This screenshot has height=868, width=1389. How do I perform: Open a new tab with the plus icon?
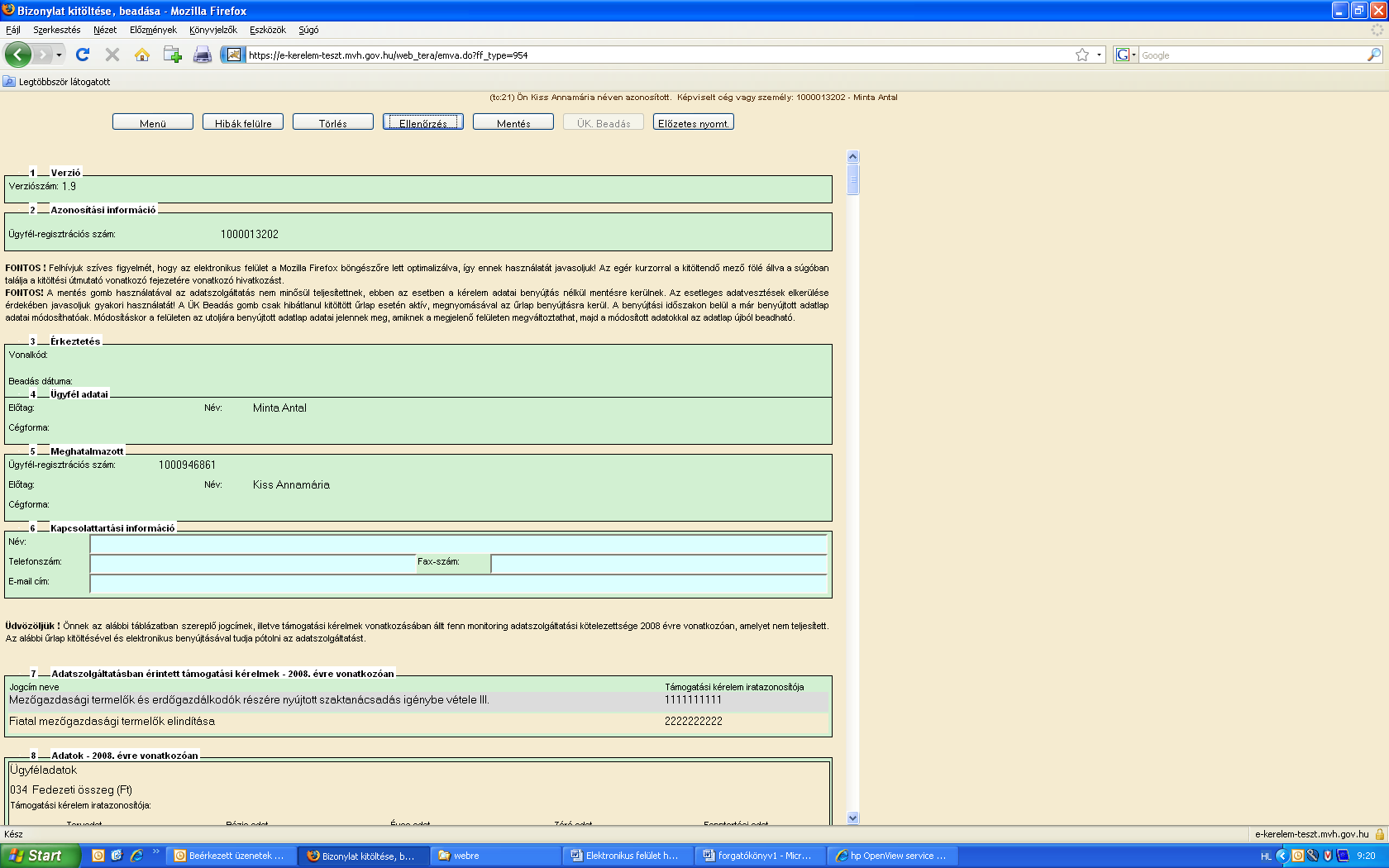[172, 55]
